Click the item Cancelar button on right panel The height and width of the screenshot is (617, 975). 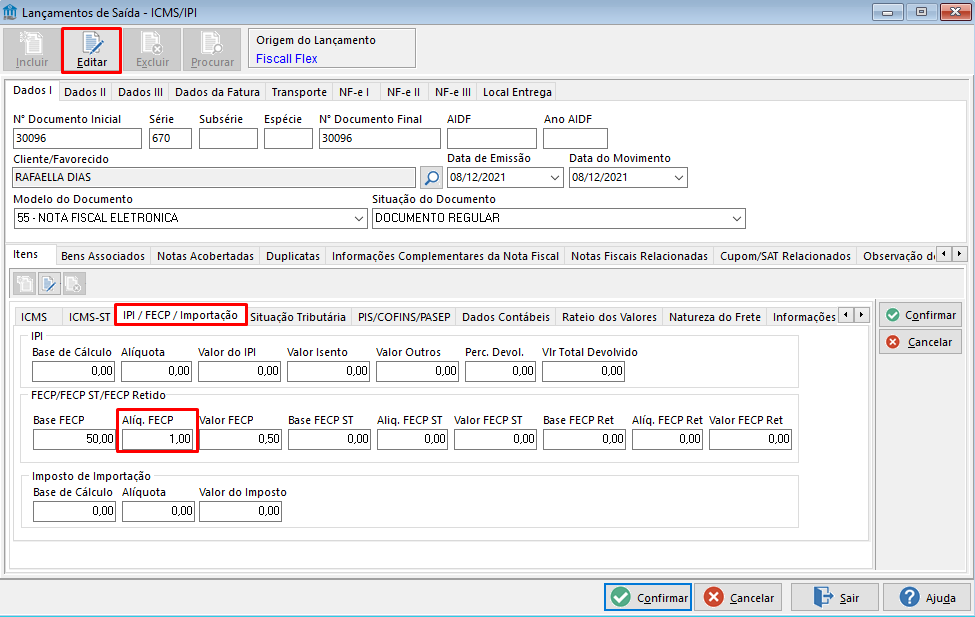[x=920, y=342]
